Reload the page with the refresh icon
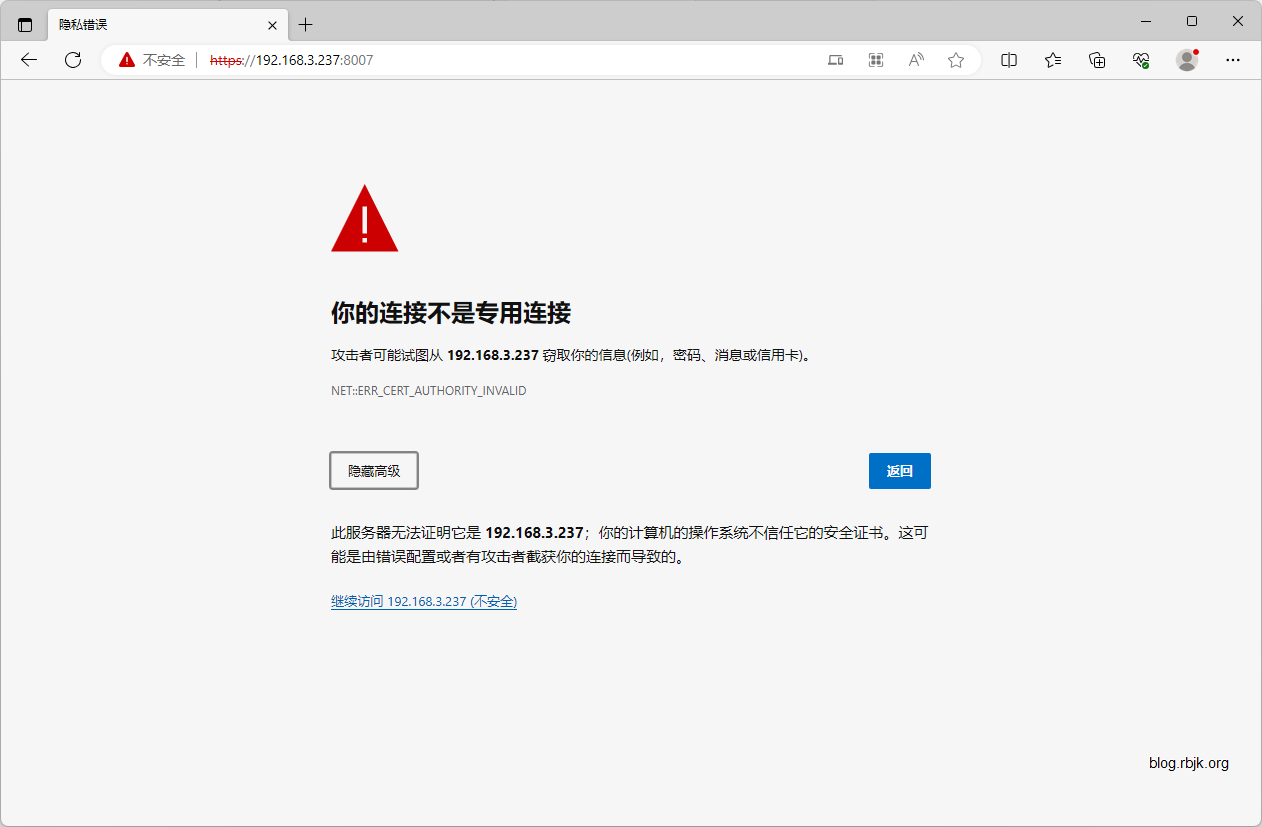This screenshot has height=827, width=1262. pyautogui.click(x=73, y=60)
